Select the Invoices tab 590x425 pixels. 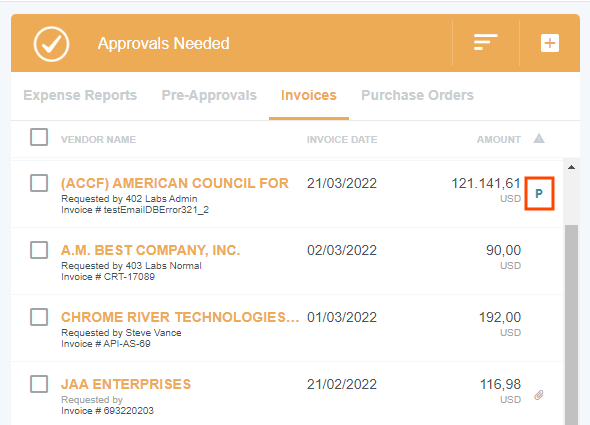pyautogui.click(x=309, y=95)
